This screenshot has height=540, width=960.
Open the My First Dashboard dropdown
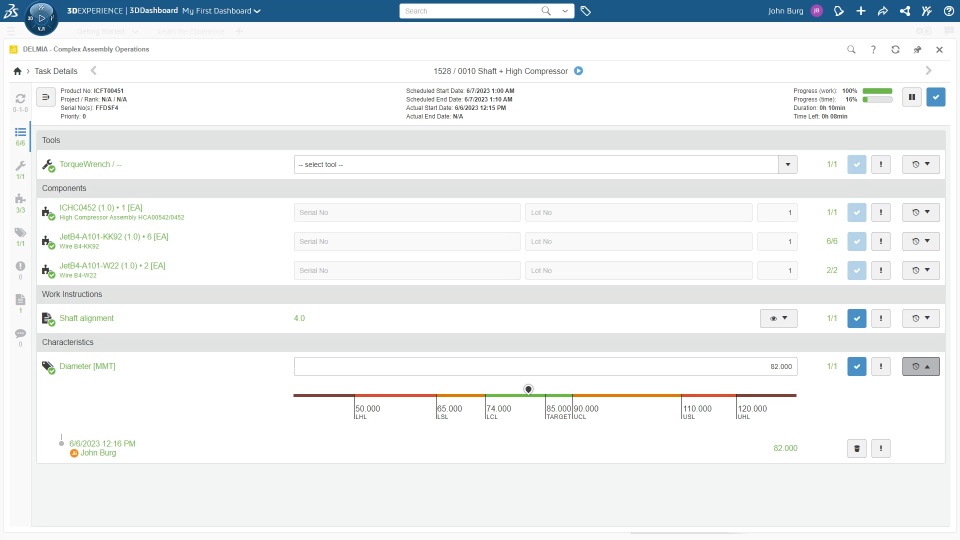click(221, 11)
